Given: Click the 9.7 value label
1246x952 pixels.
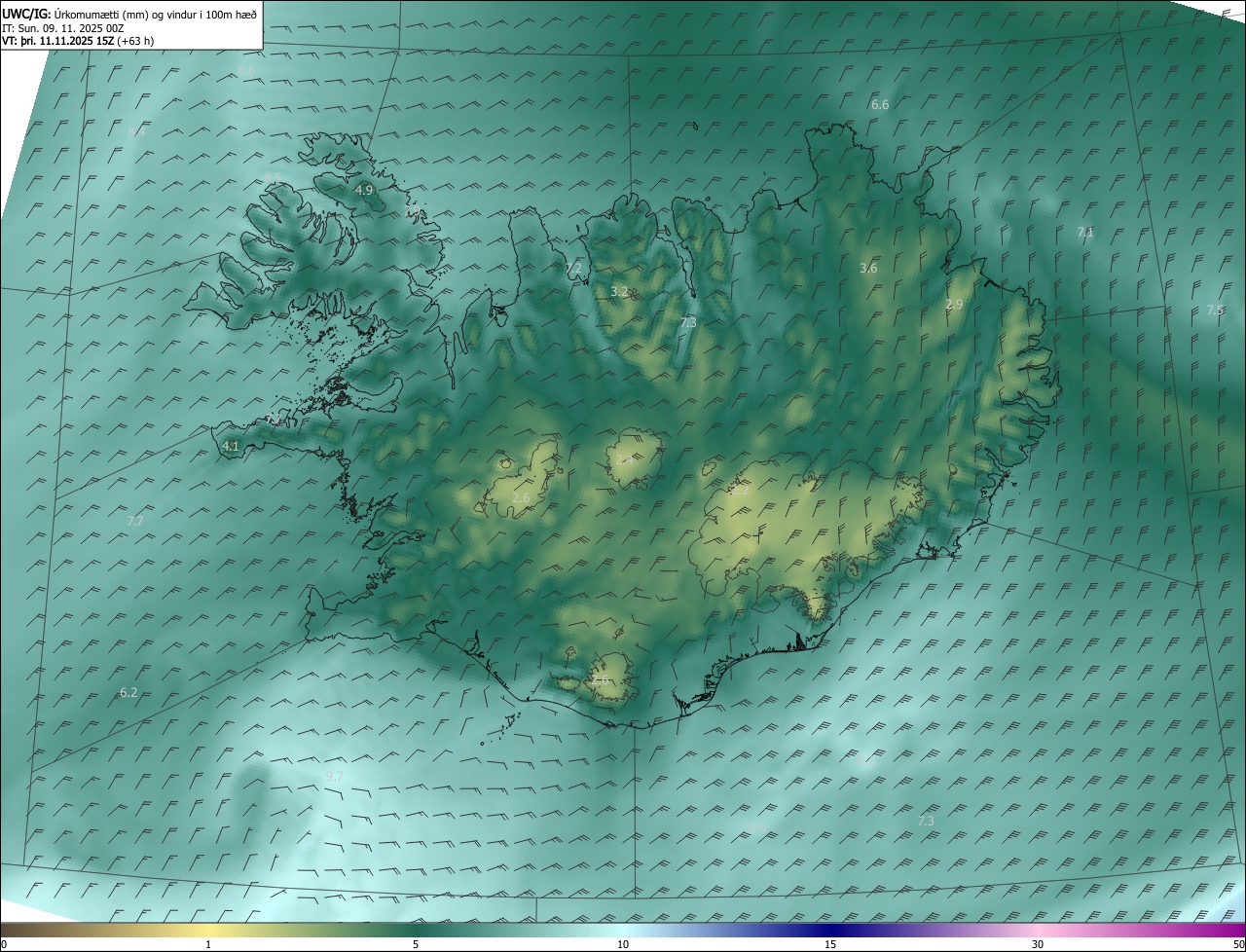Looking at the screenshot, I should 334,776.
